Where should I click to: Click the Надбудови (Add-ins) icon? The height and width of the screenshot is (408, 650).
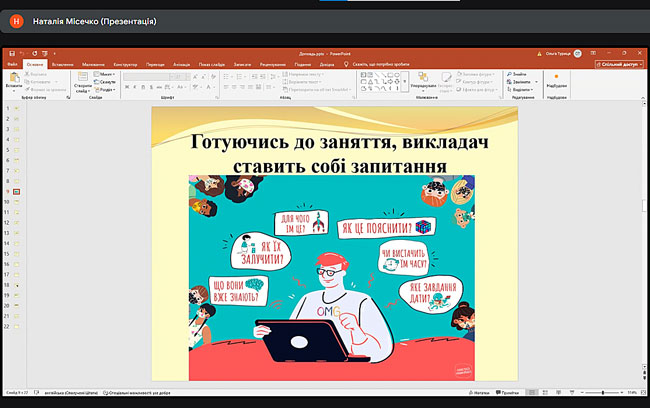(x=557, y=80)
